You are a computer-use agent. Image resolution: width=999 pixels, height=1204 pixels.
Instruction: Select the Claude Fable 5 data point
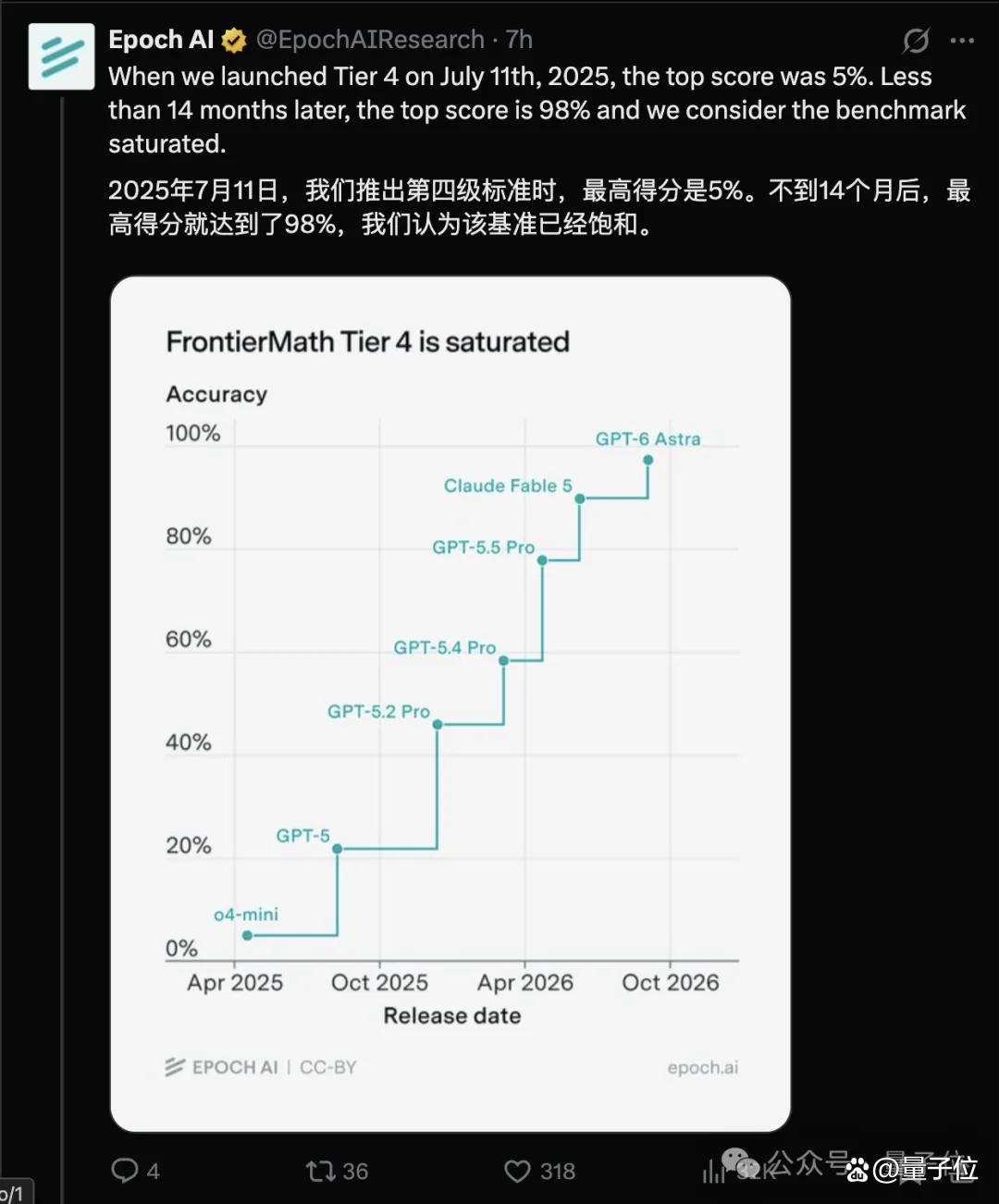tap(580, 498)
